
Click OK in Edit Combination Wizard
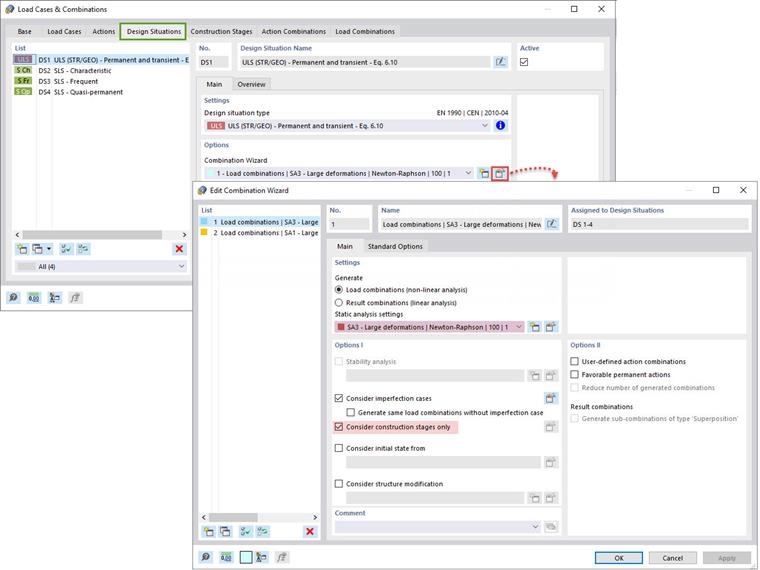pyautogui.click(x=619, y=558)
